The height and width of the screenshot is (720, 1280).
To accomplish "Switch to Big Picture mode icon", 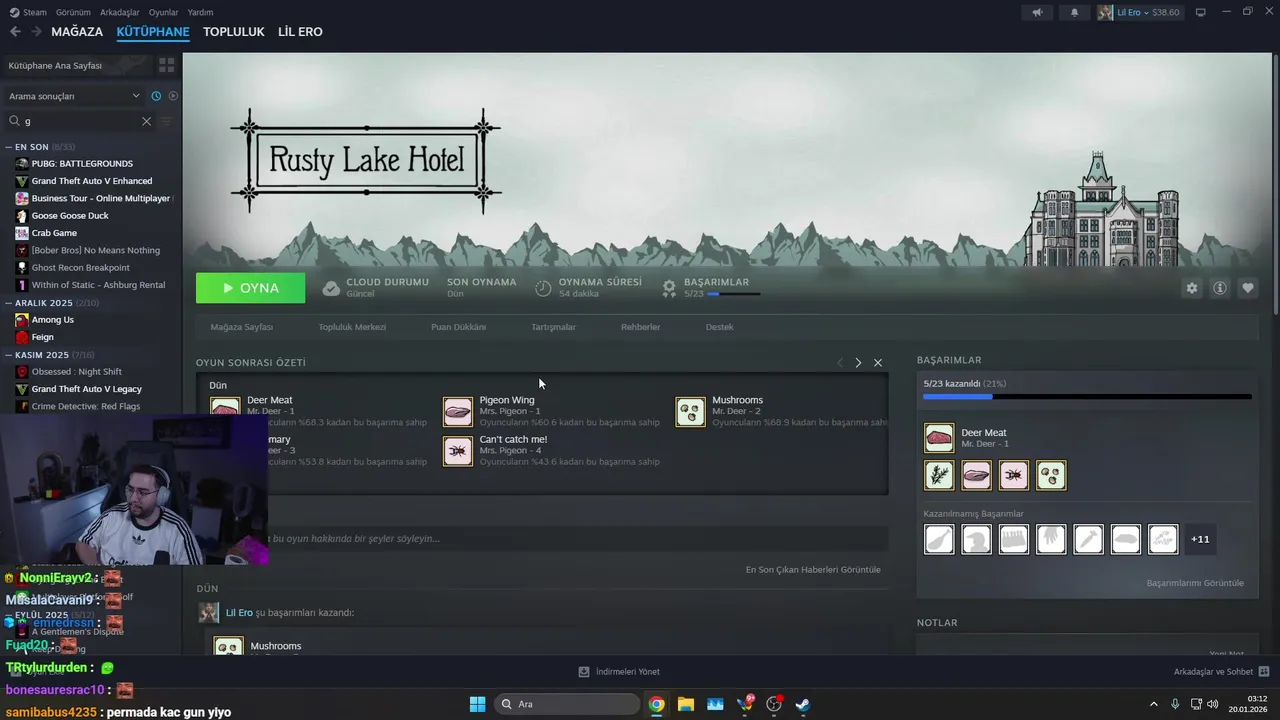I will (1201, 12).
